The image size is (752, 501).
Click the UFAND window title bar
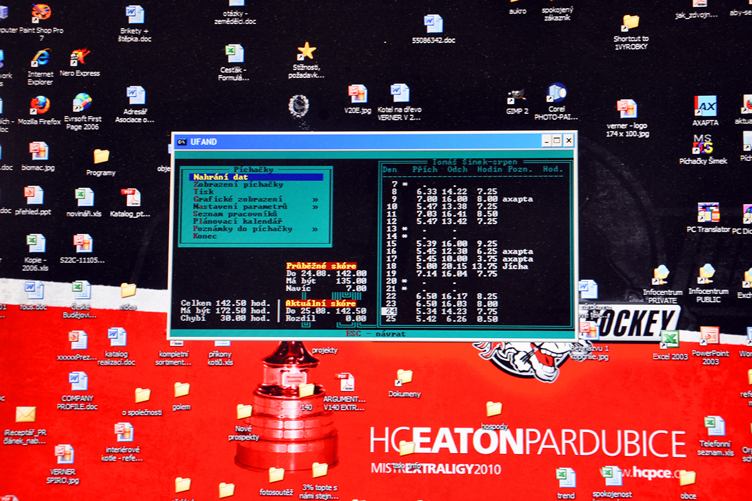click(x=350, y=141)
